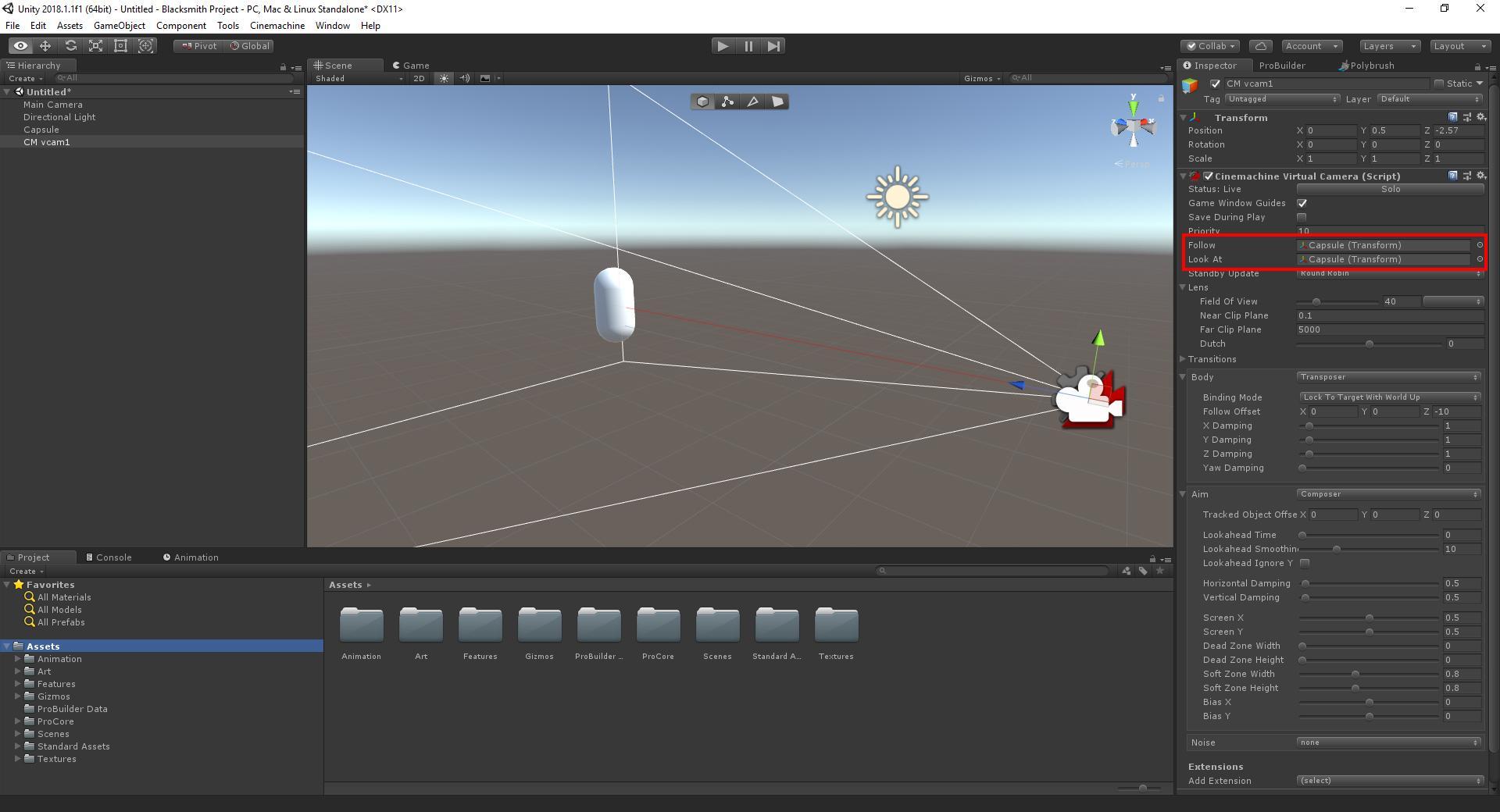This screenshot has width=1500, height=812.
Task: Open the Cinemachine menu
Action: coord(277,26)
